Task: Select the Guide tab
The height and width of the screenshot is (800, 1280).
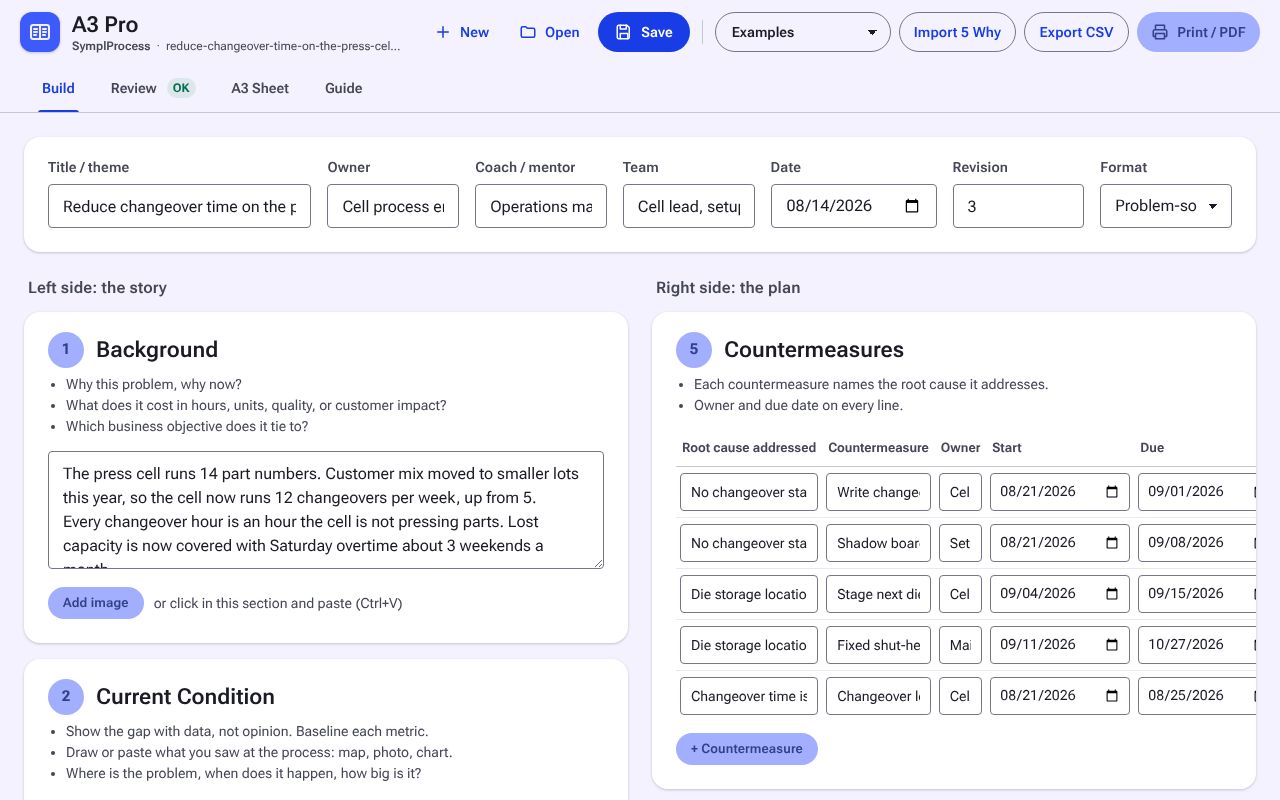Action: [x=344, y=88]
